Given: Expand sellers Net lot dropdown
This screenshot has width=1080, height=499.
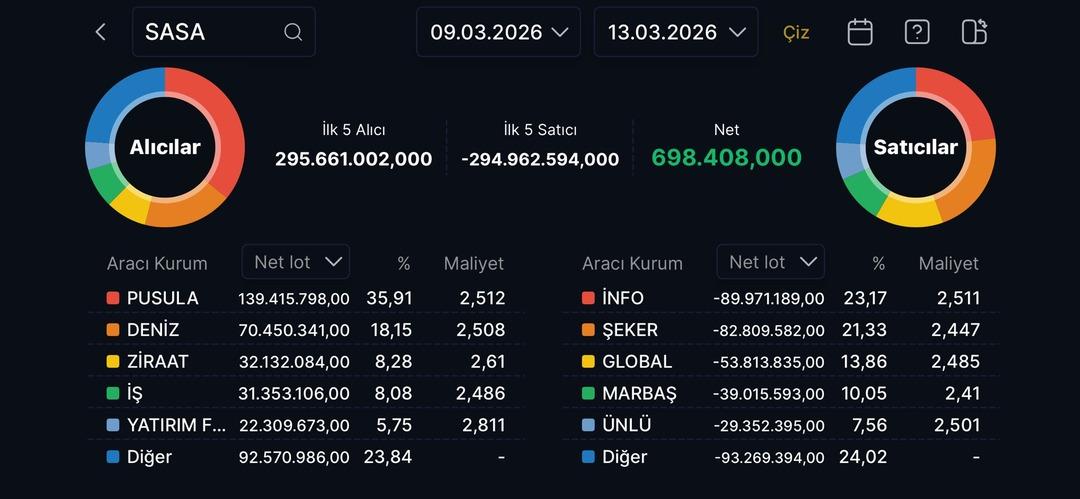Looking at the screenshot, I should [x=770, y=262].
